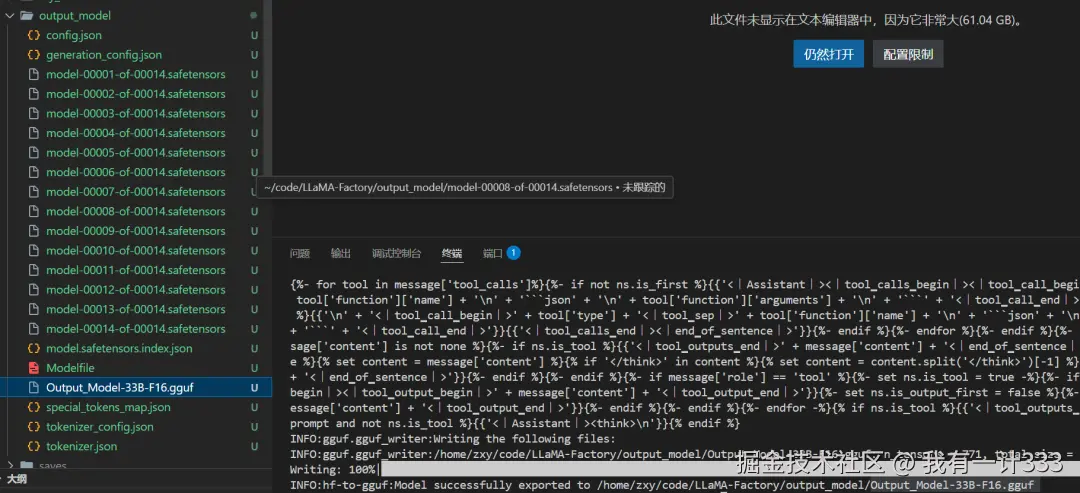The height and width of the screenshot is (493, 1080).
Task: Select the 终端 terminal tab
Action: tap(452, 253)
